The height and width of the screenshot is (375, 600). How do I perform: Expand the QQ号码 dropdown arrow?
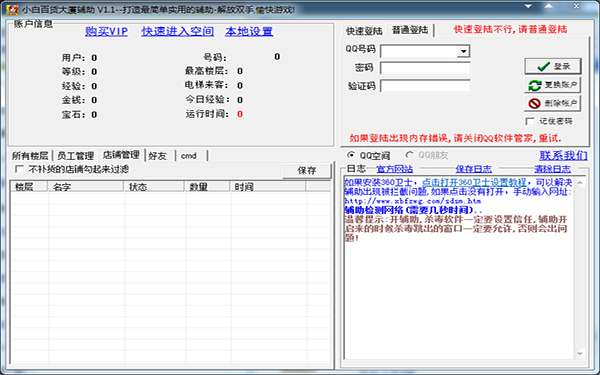tap(463, 51)
